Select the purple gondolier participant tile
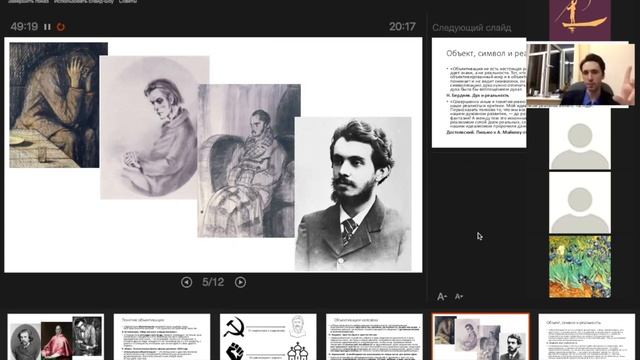 click(x=580, y=20)
